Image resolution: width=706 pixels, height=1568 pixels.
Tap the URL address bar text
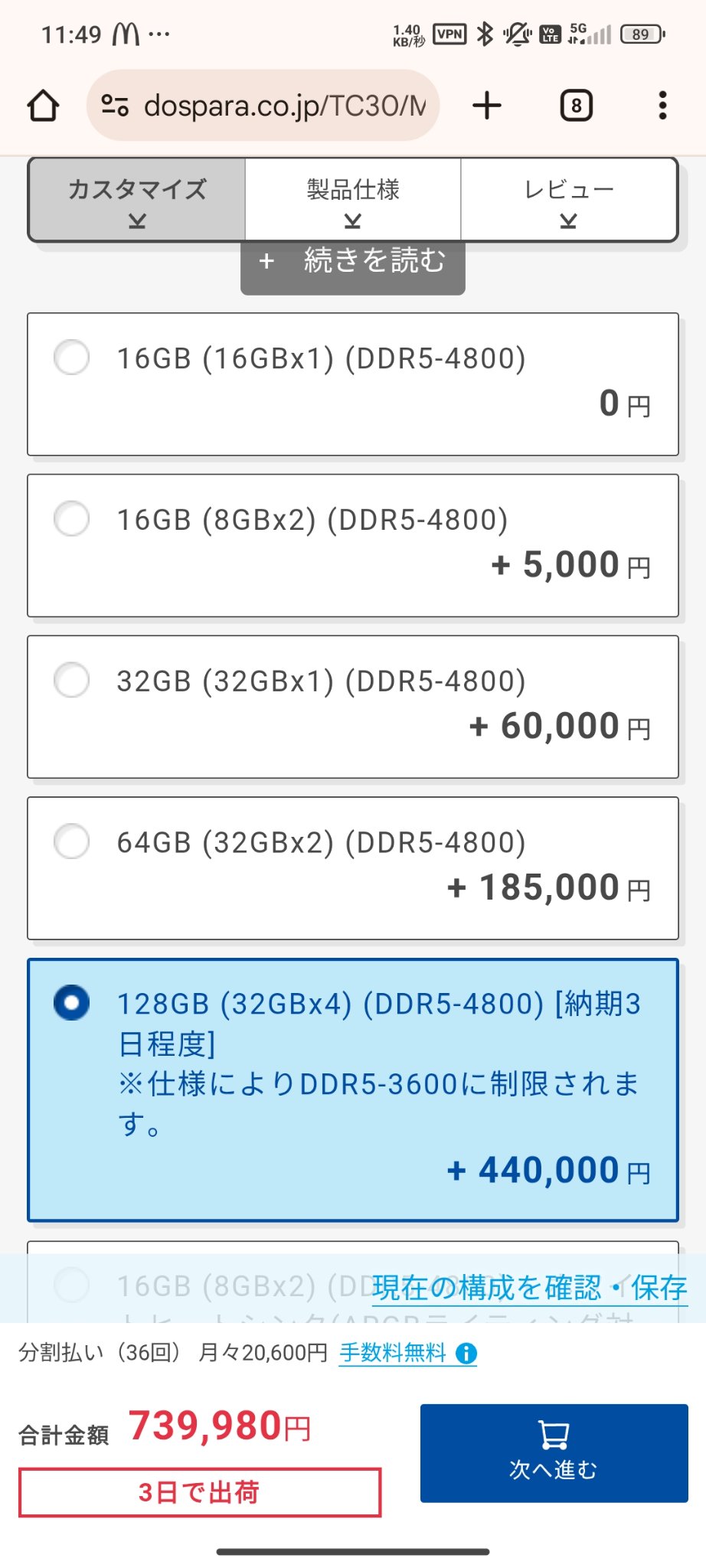tap(285, 106)
